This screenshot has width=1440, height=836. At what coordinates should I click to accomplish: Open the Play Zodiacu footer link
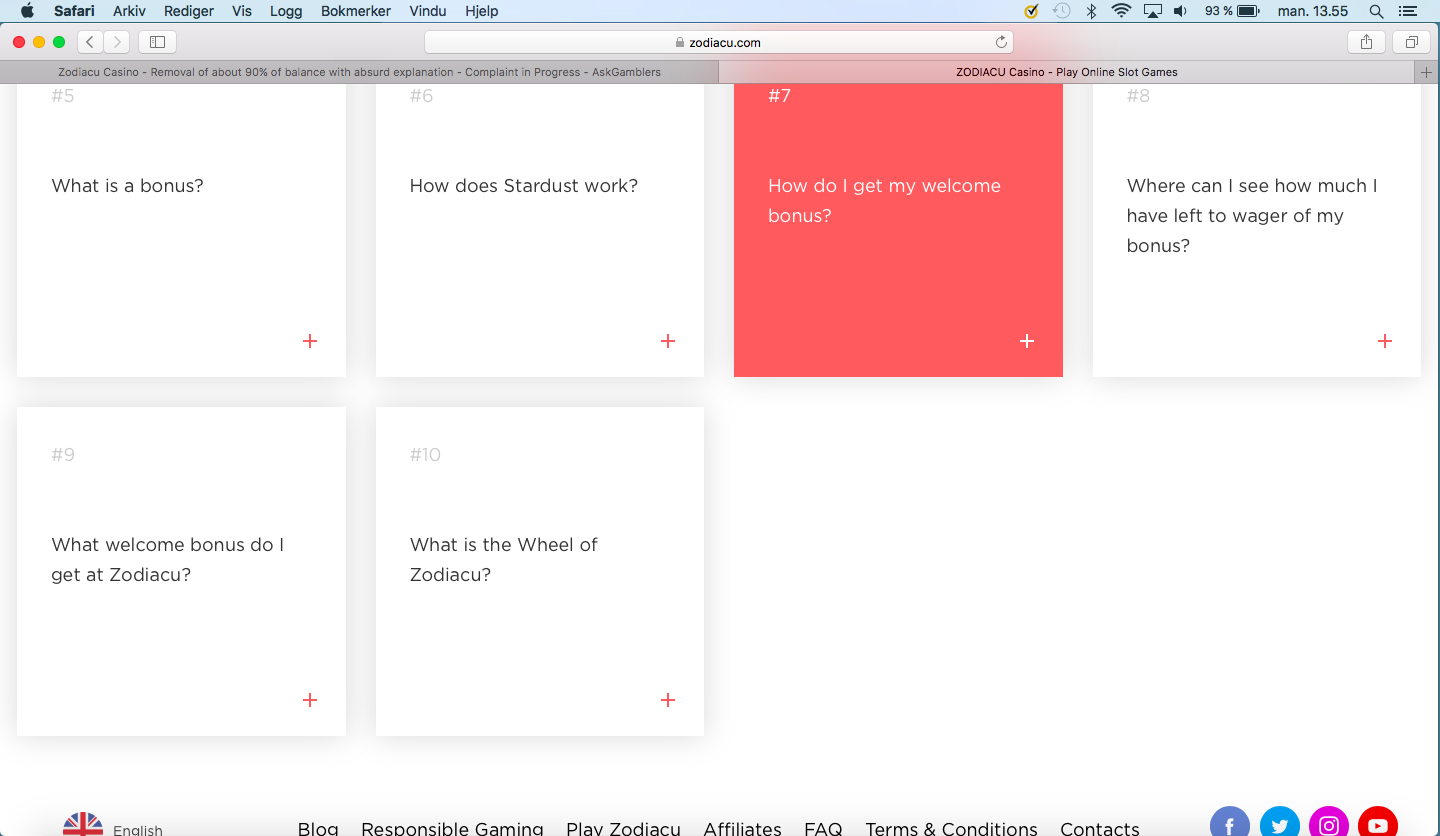click(x=623, y=828)
